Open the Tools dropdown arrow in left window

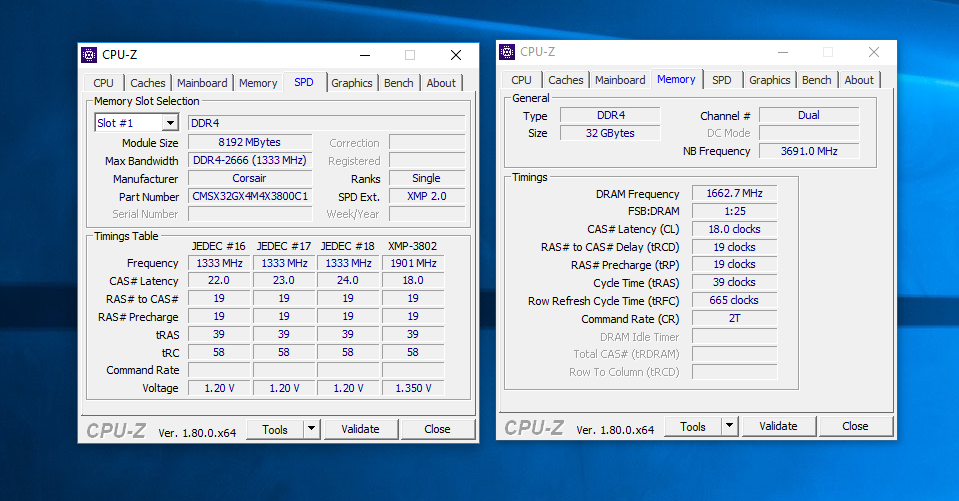311,429
